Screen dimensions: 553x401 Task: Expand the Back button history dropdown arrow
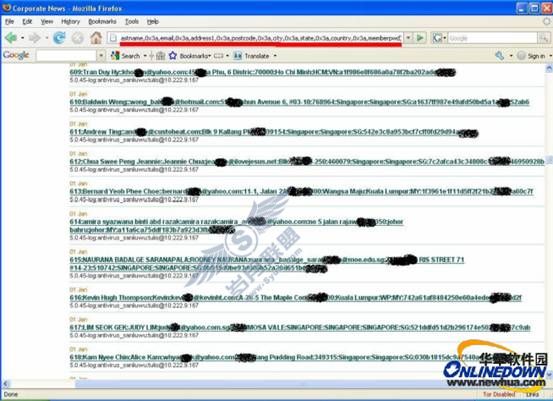(x=22, y=37)
